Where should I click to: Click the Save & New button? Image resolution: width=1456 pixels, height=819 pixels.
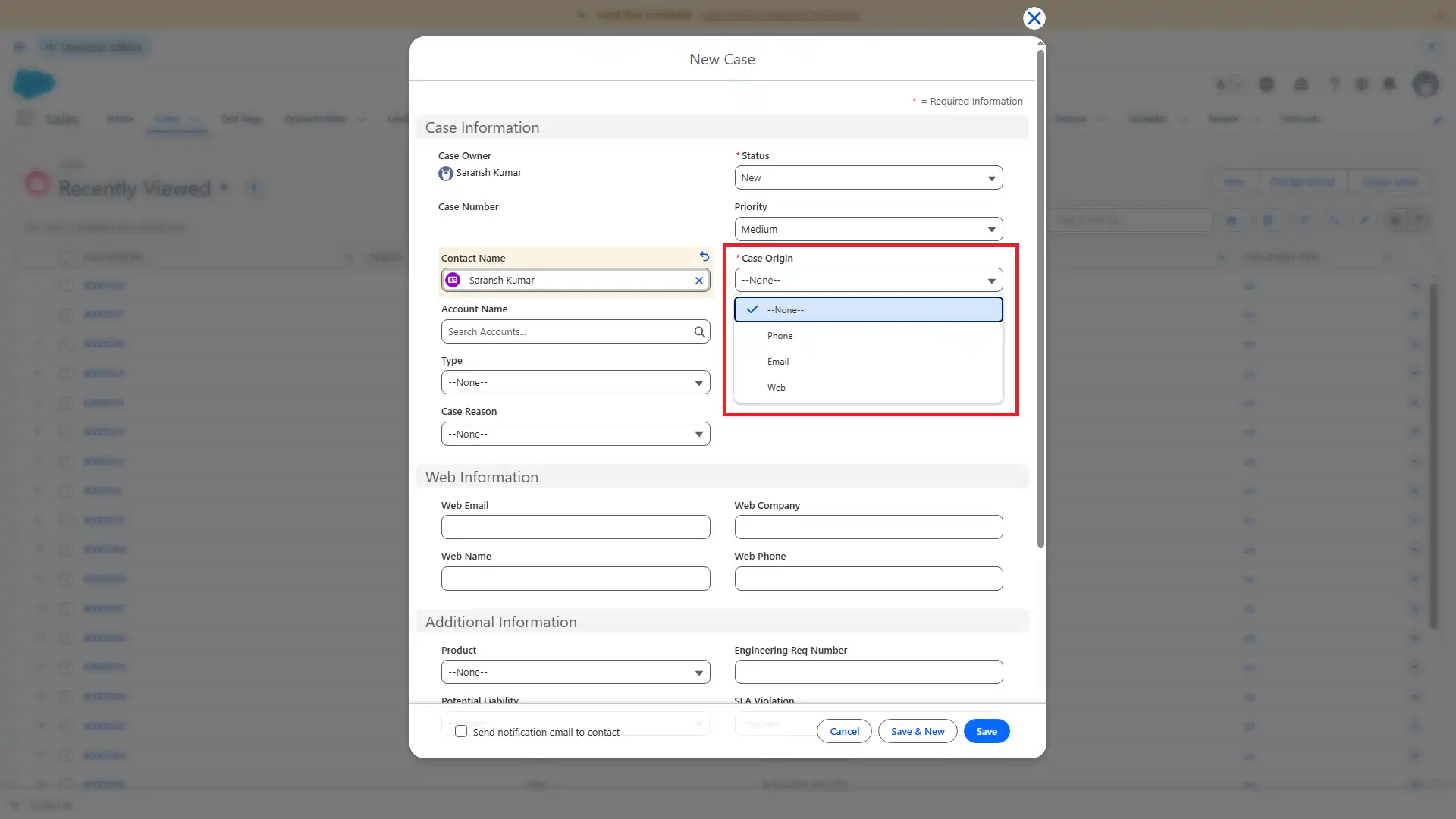pos(918,732)
